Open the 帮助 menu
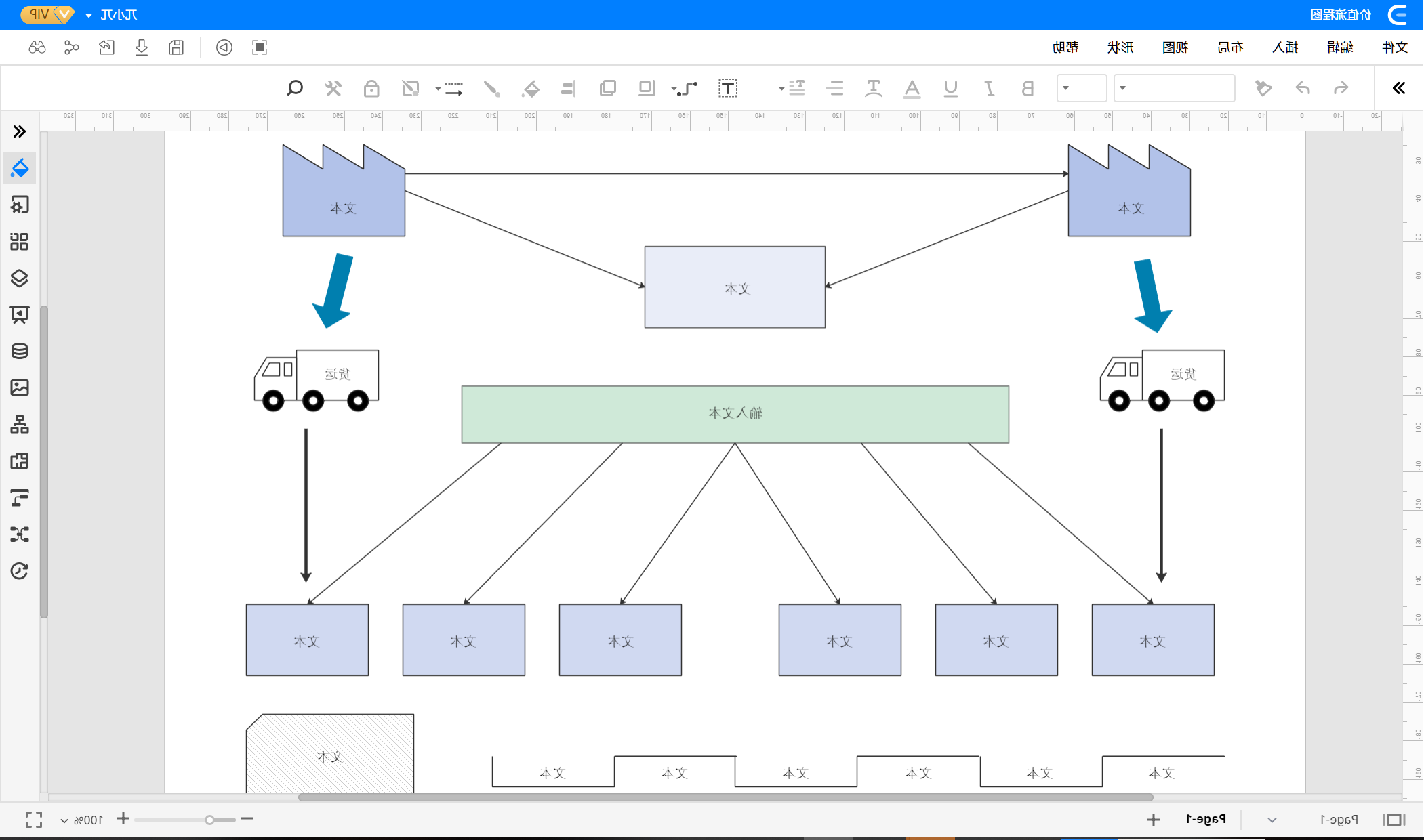Image resolution: width=1424 pixels, height=840 pixels. coord(1065,47)
